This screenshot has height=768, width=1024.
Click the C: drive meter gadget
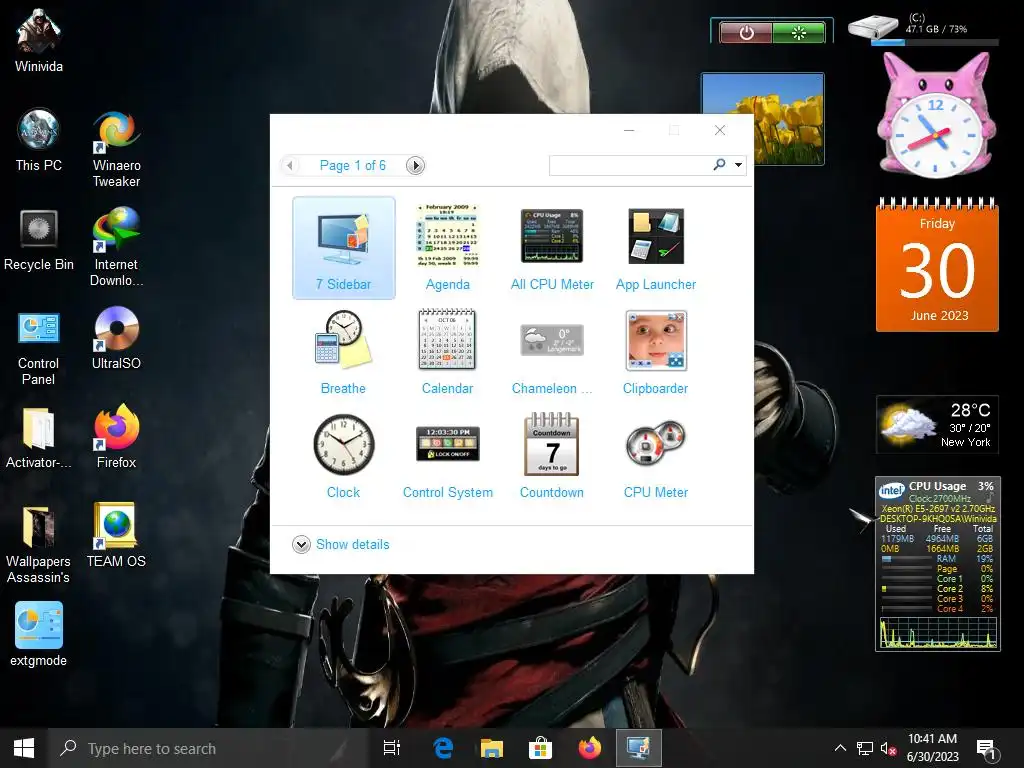[923, 29]
